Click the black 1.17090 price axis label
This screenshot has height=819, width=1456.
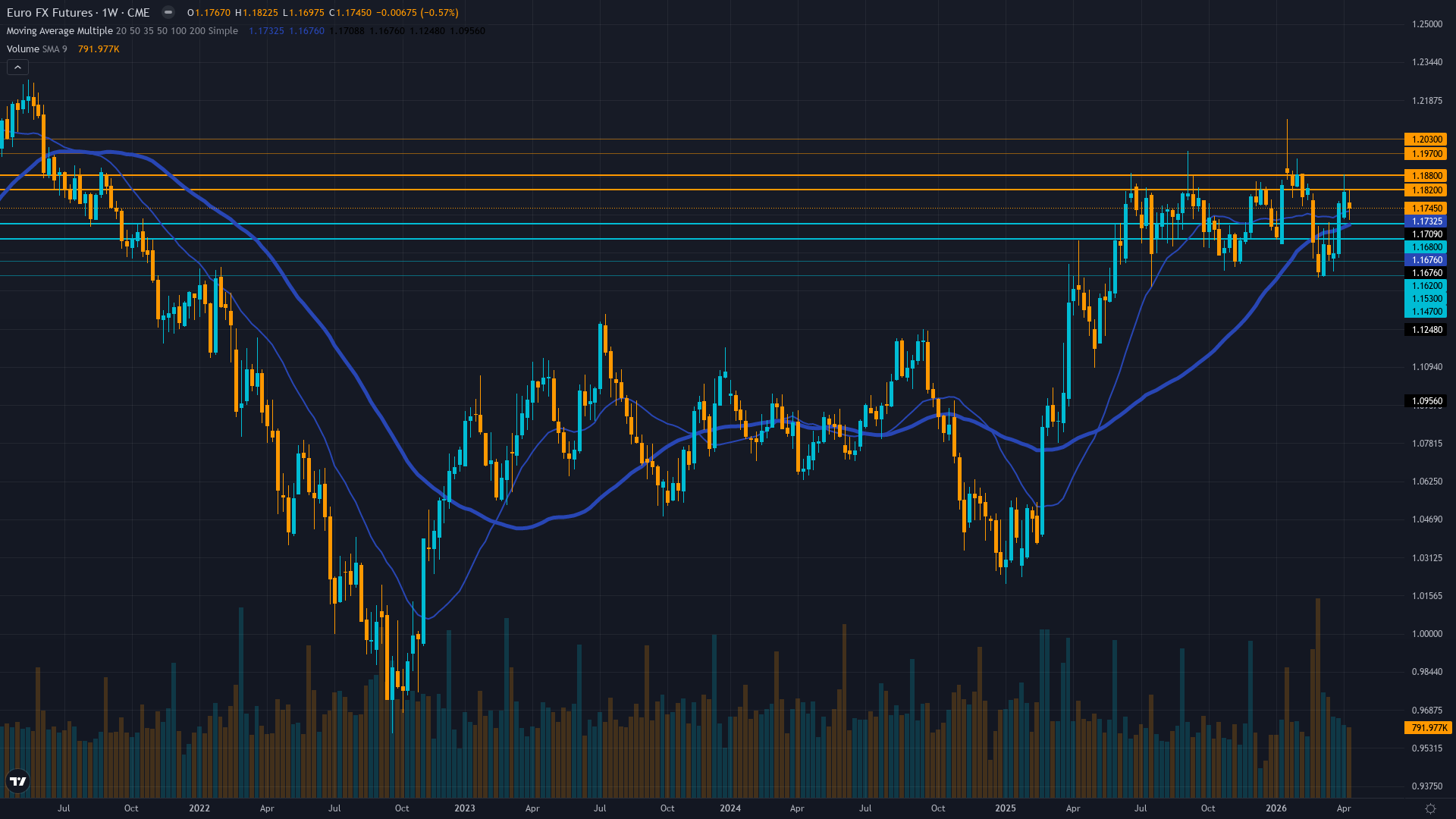point(1426,234)
